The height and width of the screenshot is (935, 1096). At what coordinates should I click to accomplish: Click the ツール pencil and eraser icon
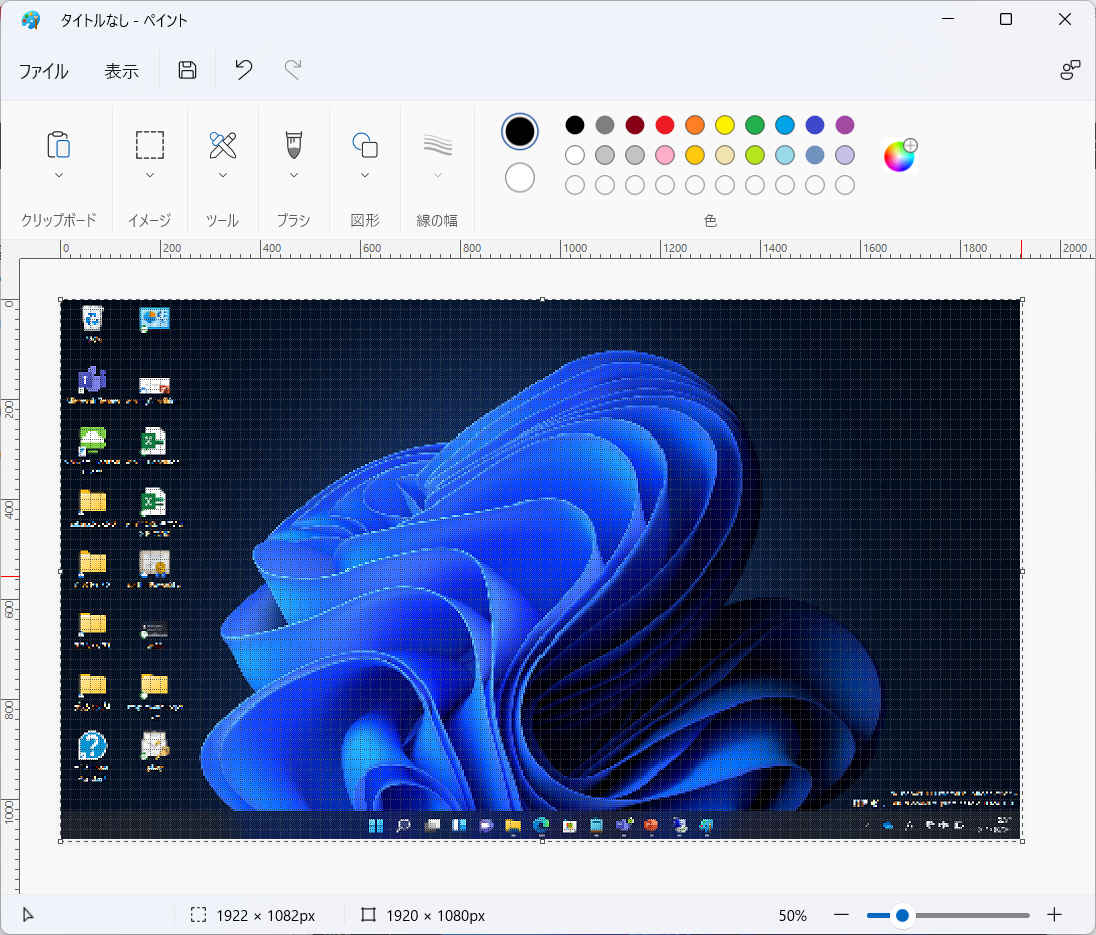pos(223,145)
